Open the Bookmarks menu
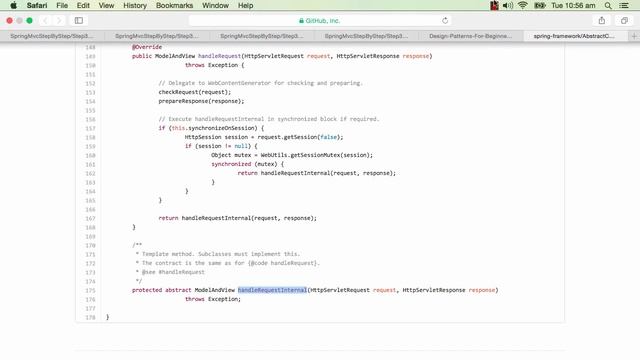The image size is (640, 360). pos(174,6)
